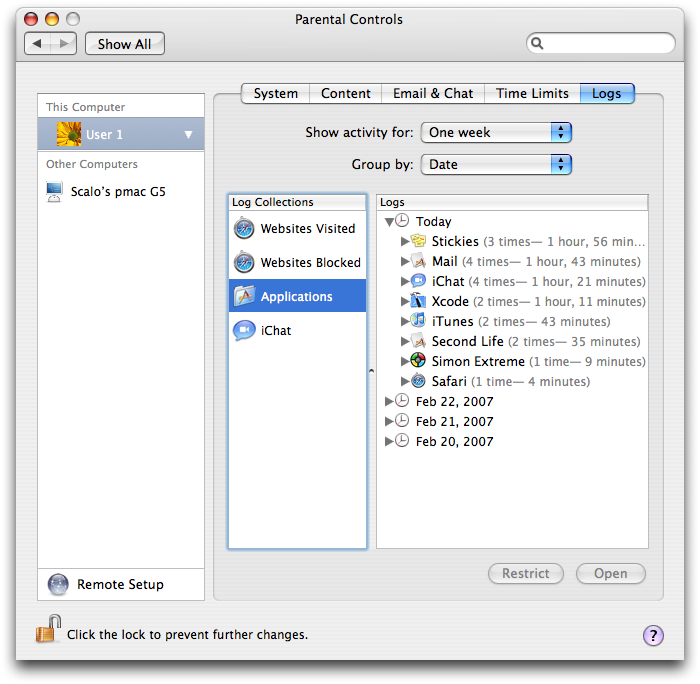
Task: Open the User 1 actions triangle menu
Action: 188,134
